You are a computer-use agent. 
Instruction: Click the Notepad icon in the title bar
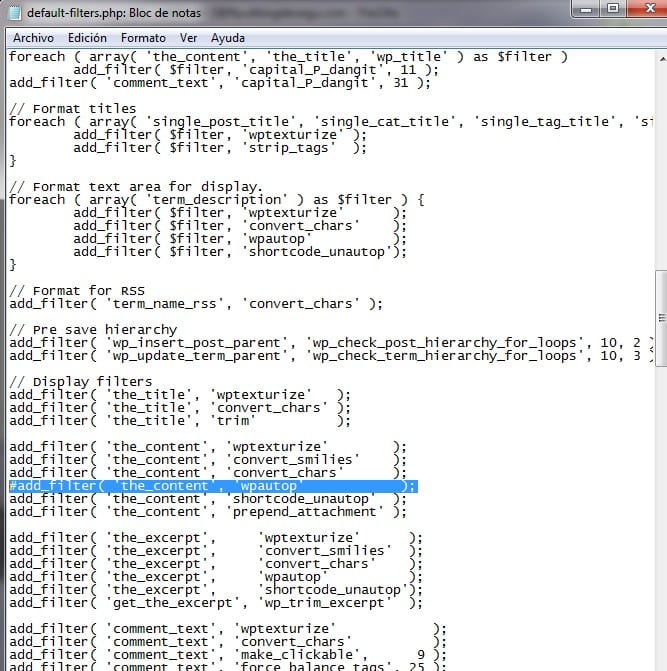[13, 13]
